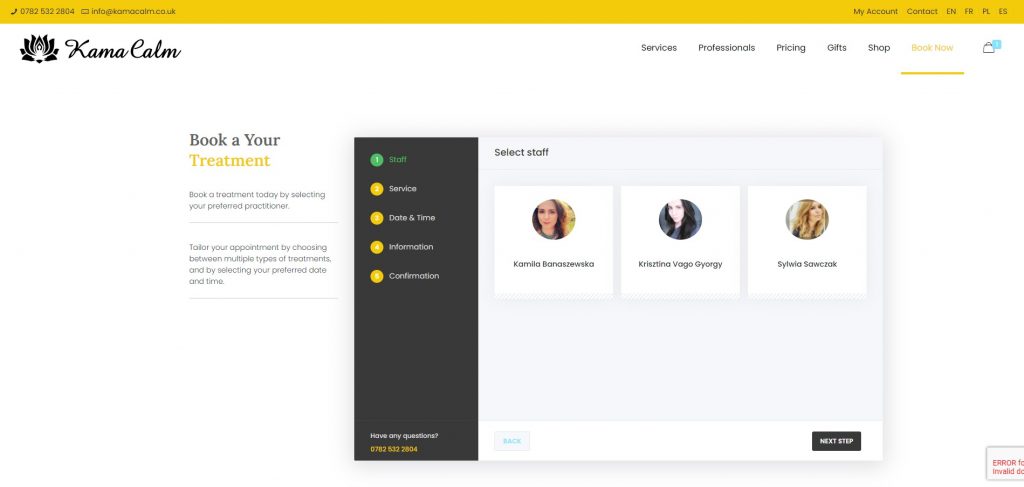
Task: Choose Sylwia Sawczak's photo
Action: tap(807, 219)
